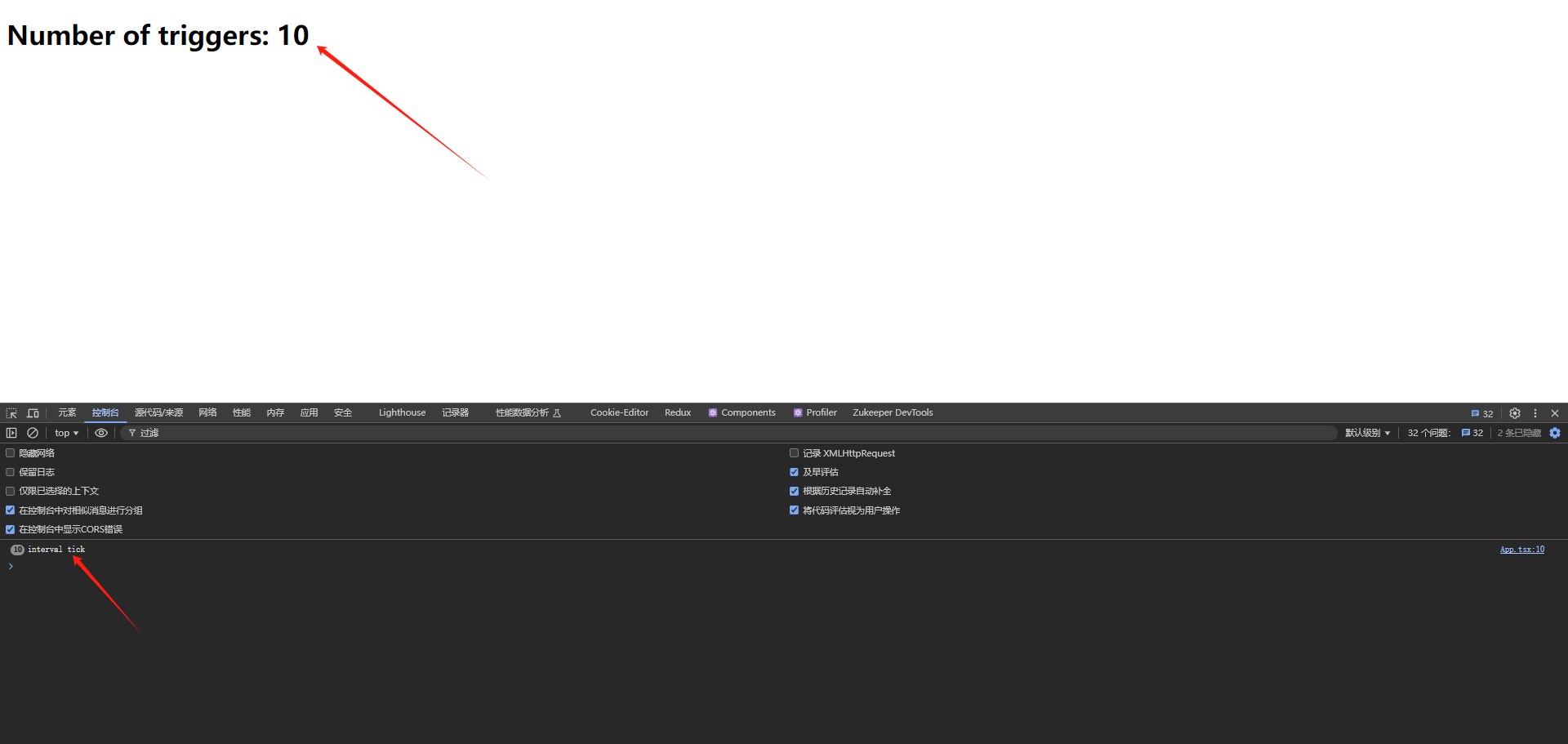Enable the 记录 XMLHttpRequest checkbox
Screen dimensions: 1568x744
point(794,452)
